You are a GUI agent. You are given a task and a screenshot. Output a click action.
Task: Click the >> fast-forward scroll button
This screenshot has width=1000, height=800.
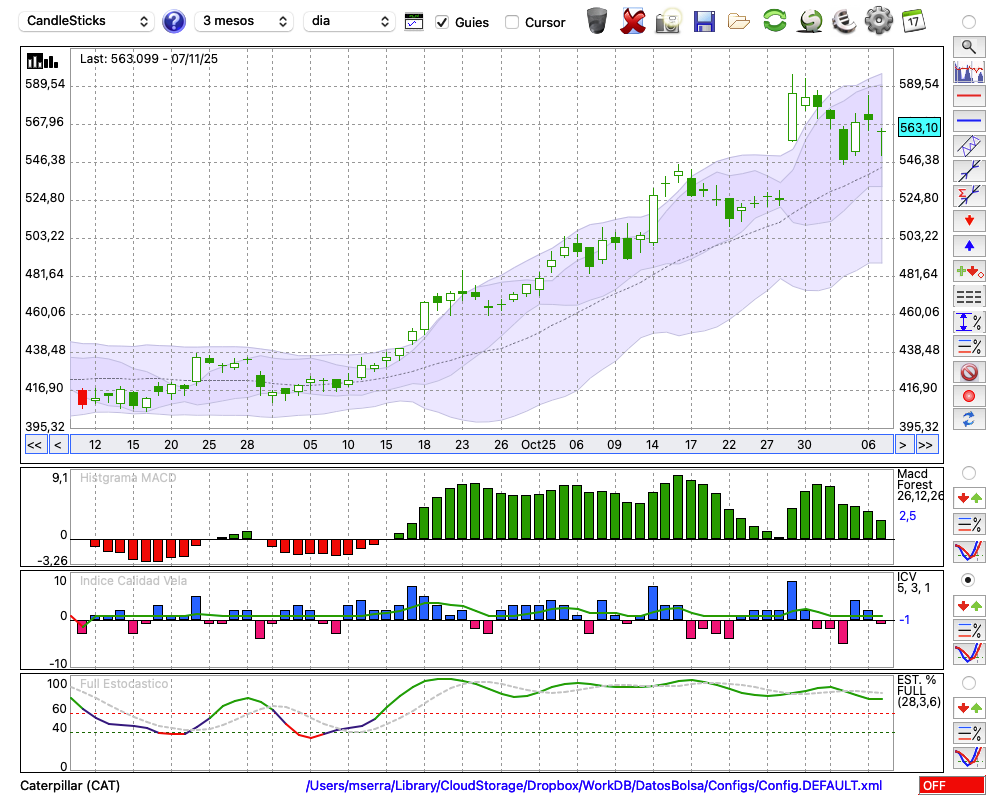pyautogui.click(x=927, y=444)
